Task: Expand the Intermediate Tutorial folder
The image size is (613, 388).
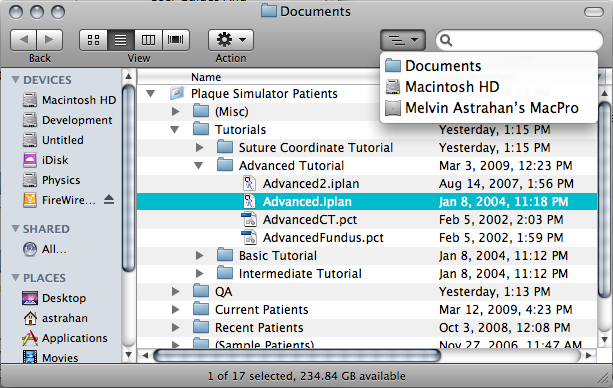Action: (x=199, y=273)
